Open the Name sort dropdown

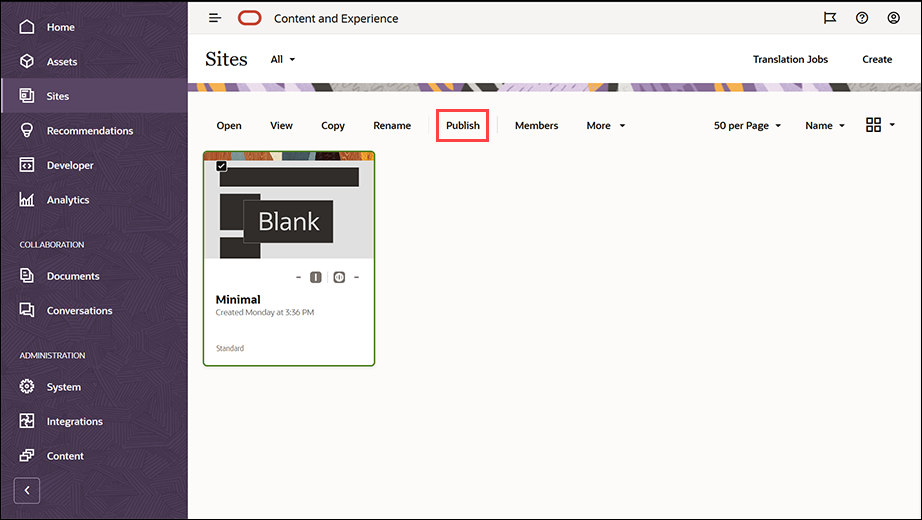(825, 125)
